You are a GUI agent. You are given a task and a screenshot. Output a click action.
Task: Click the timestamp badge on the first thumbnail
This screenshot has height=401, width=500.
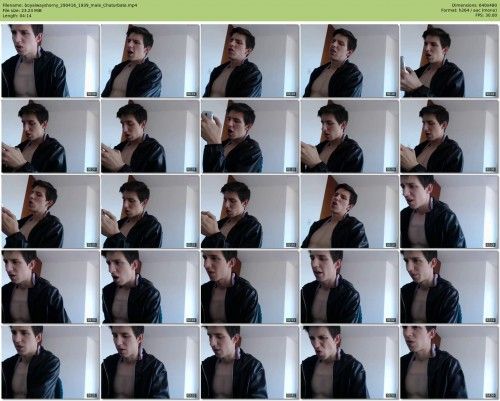click(92, 94)
